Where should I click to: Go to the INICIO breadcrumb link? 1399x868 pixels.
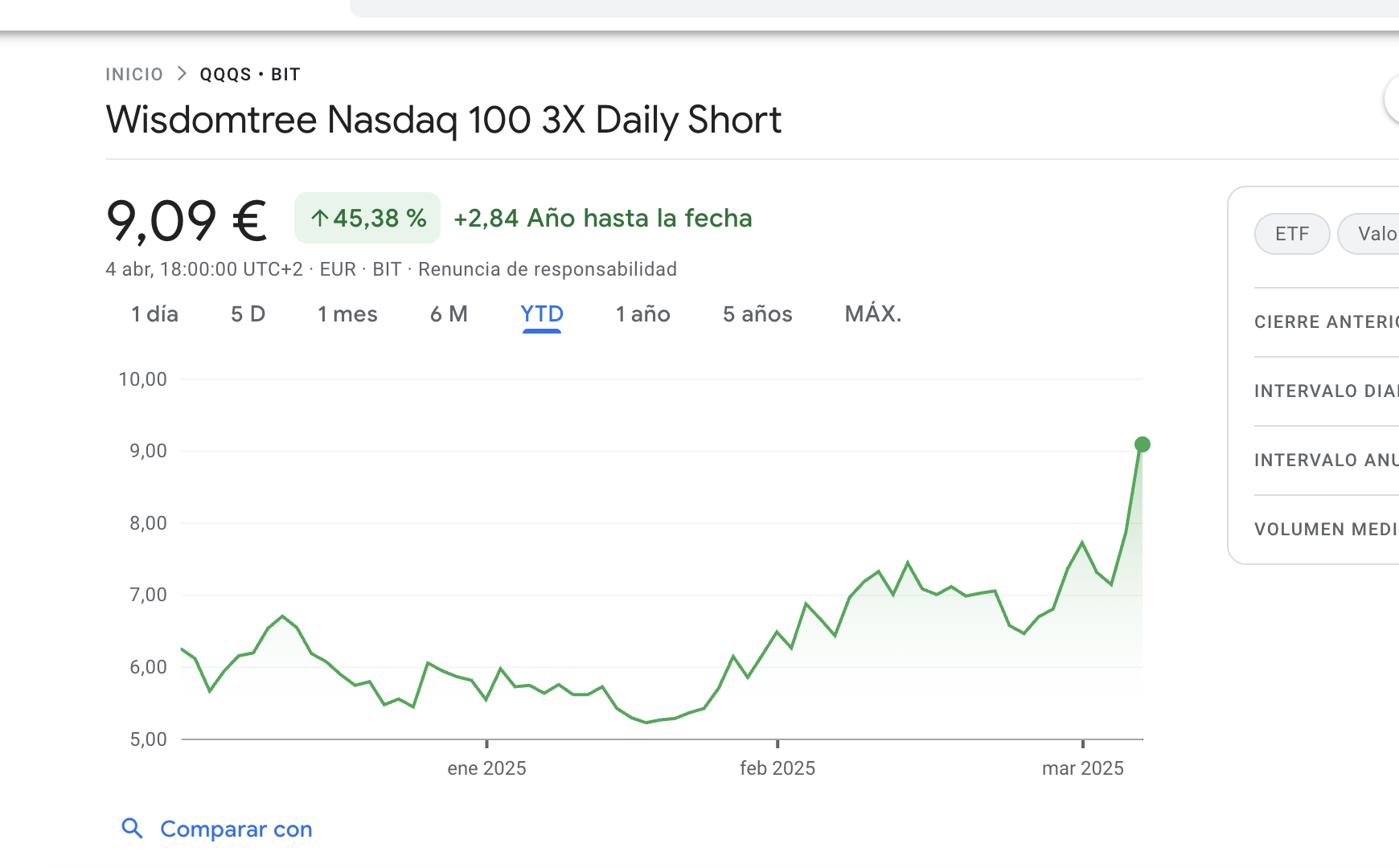tap(134, 75)
